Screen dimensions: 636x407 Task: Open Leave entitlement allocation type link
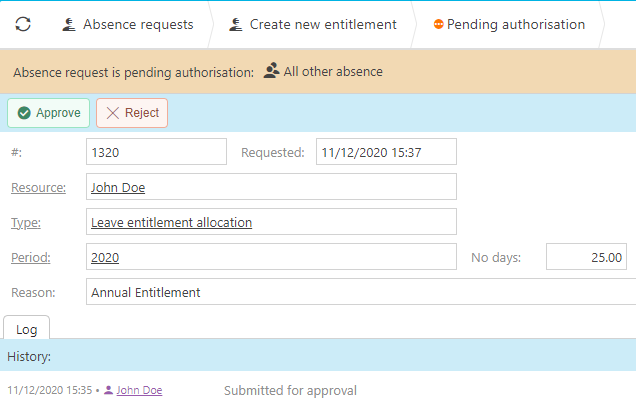171,222
